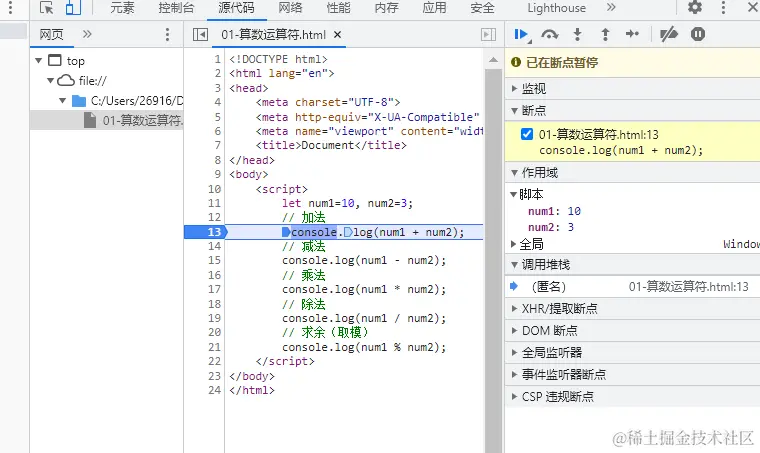Expand the XHR/提取断点 section

pos(632,309)
